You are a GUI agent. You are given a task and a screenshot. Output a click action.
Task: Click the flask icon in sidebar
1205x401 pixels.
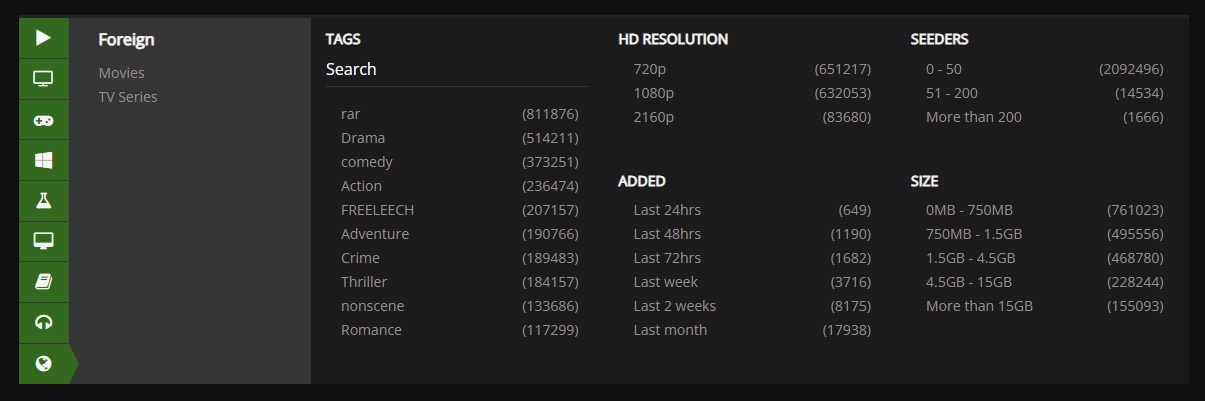[x=43, y=201]
